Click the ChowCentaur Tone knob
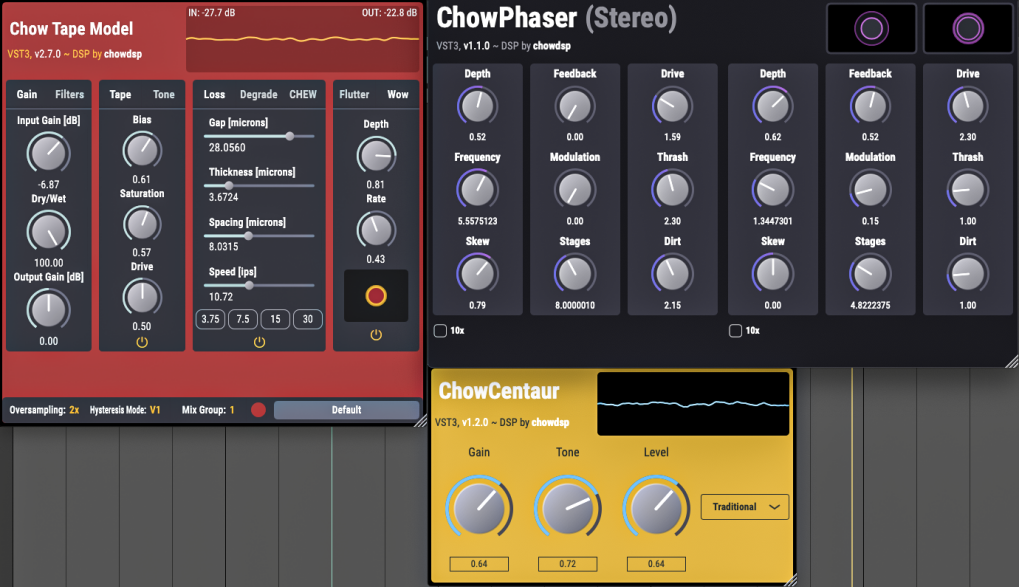 point(567,508)
